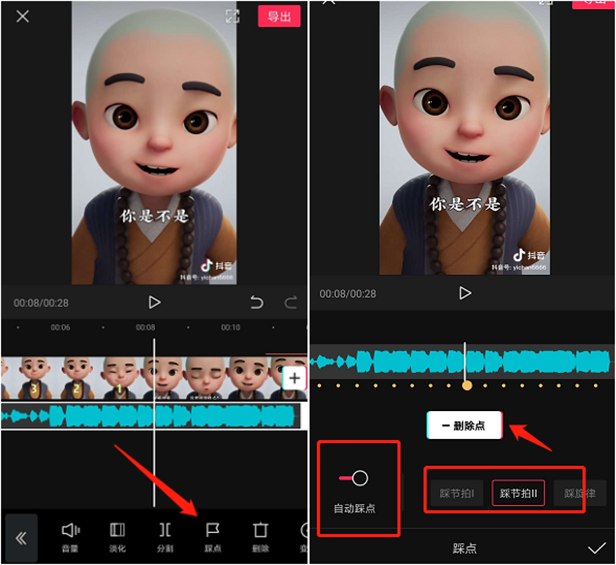Tap the 删除 delete trash icon
The height and width of the screenshot is (565, 616).
(260, 537)
